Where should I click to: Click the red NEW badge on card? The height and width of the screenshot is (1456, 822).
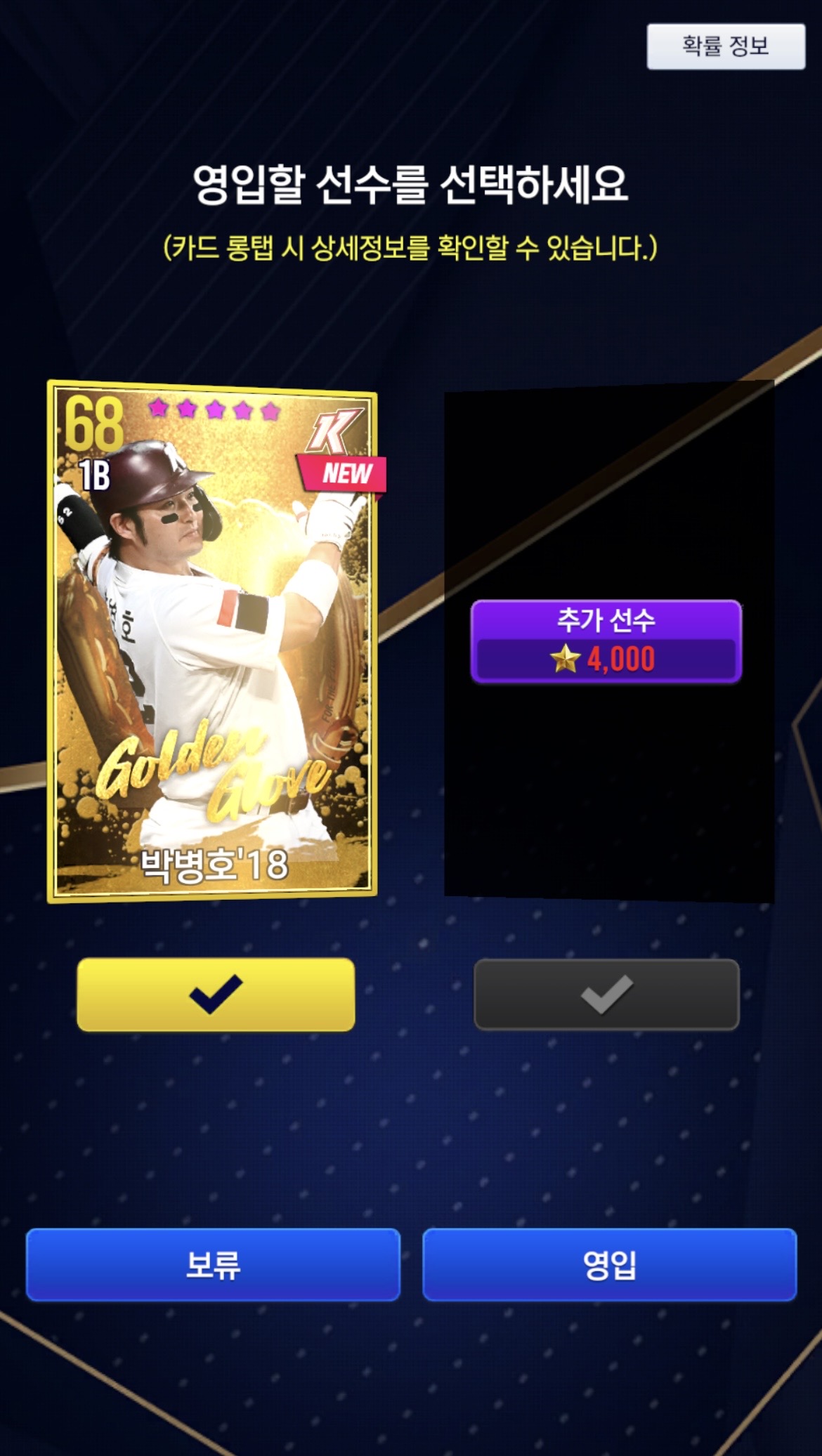click(343, 473)
